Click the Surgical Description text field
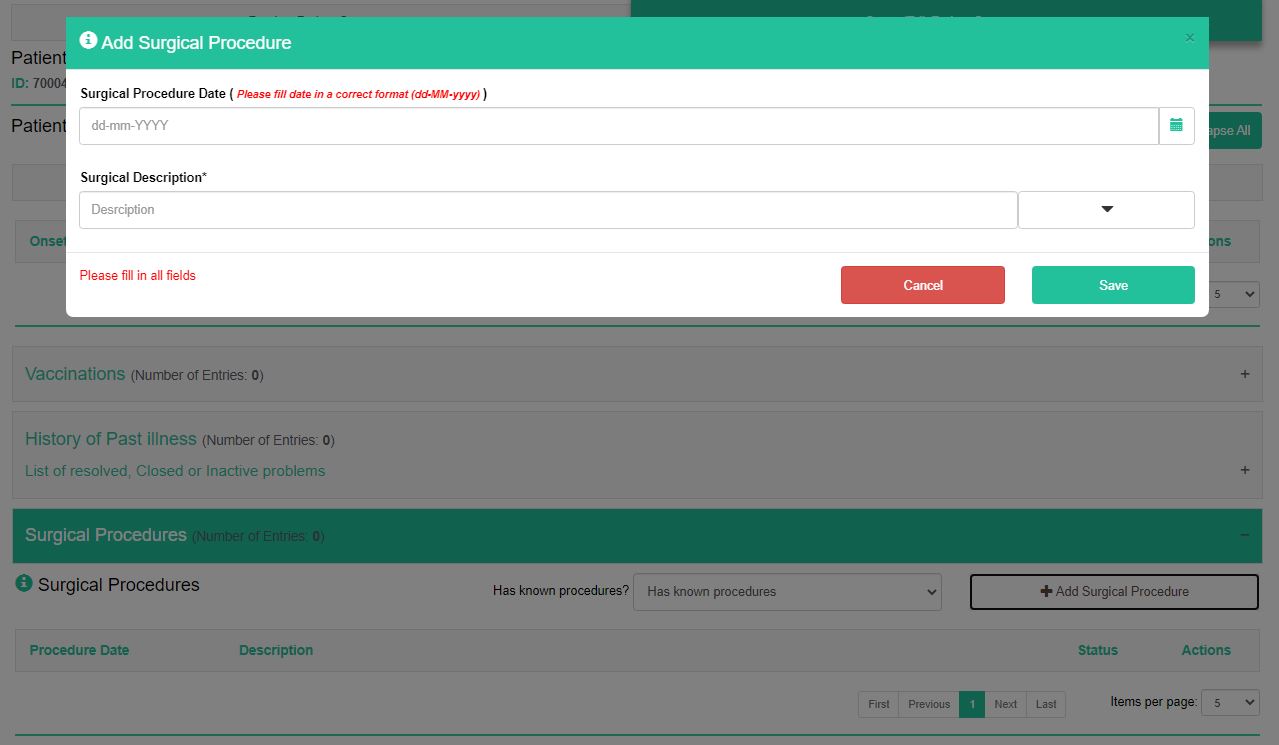Screen dimensions: 1279x745 [x=547, y=210]
